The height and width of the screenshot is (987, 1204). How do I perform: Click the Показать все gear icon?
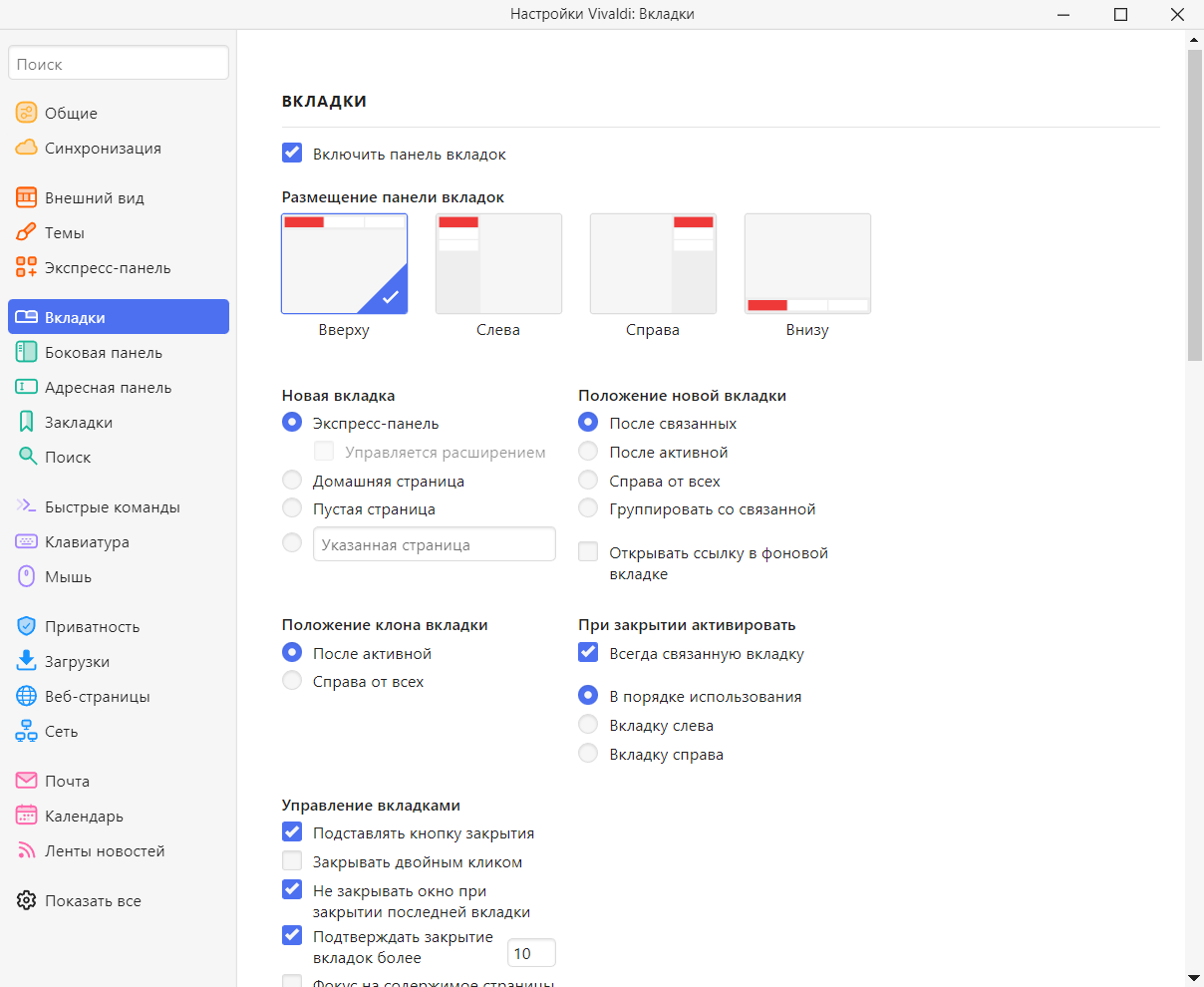pyautogui.click(x=26, y=900)
